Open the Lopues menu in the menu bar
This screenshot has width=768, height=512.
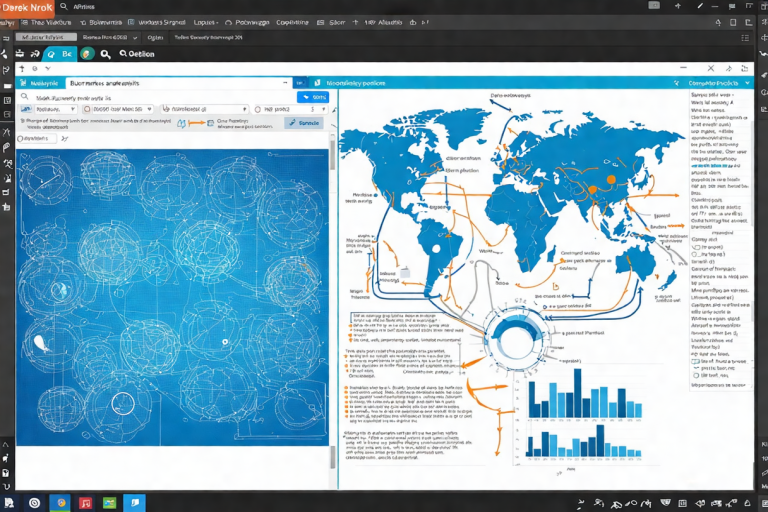(x=205, y=21)
